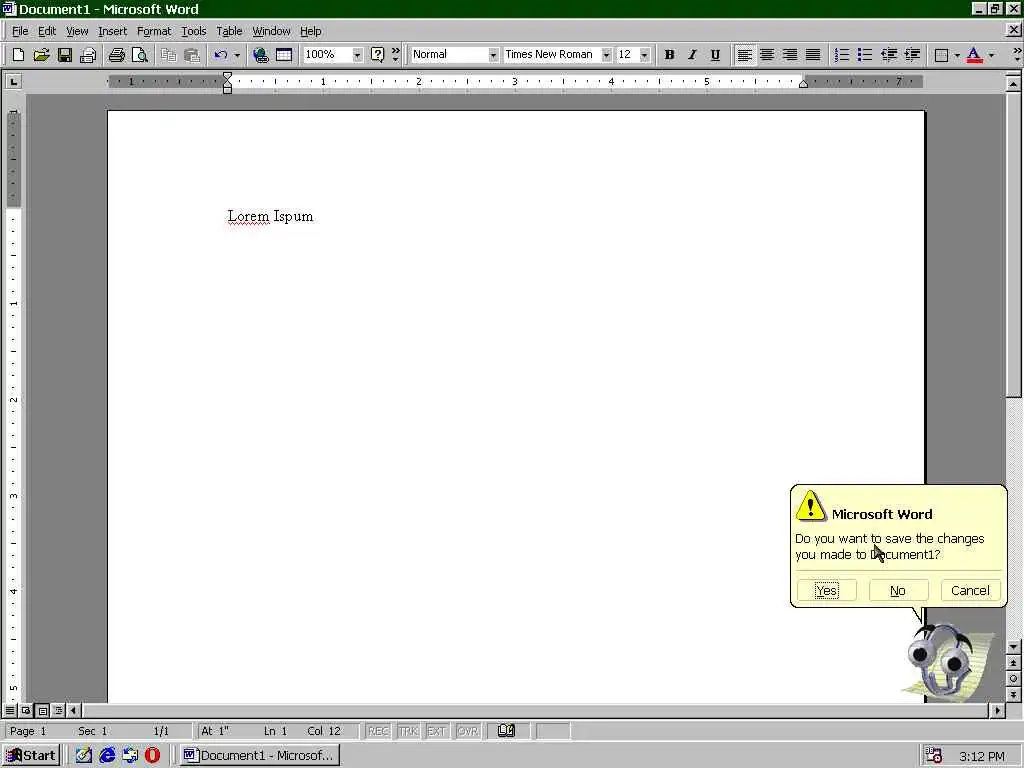Expand the font color dropdown arrow
The height and width of the screenshot is (768, 1024).
click(x=991, y=55)
